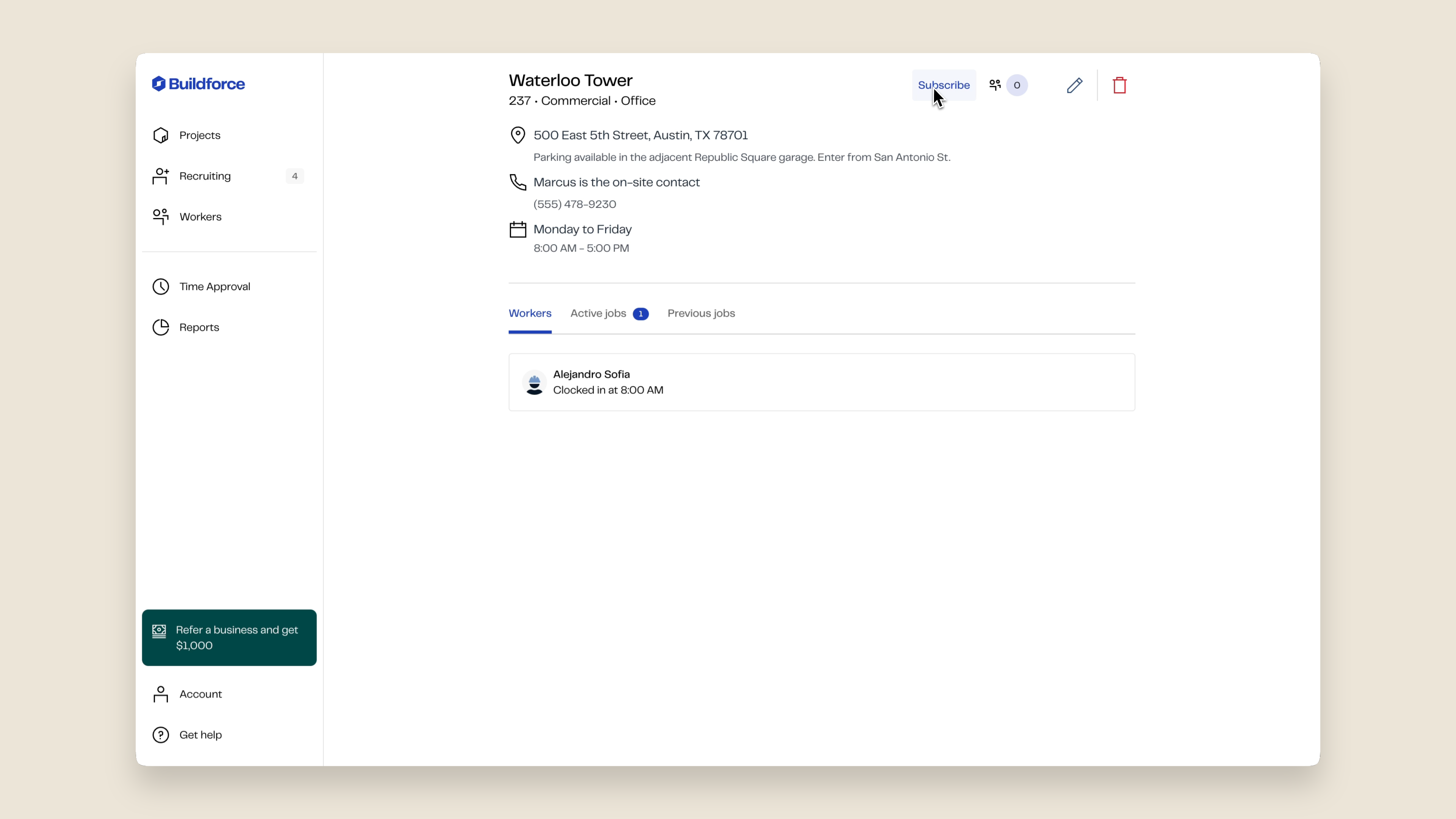Switch to the Previous jobs tab

701,313
